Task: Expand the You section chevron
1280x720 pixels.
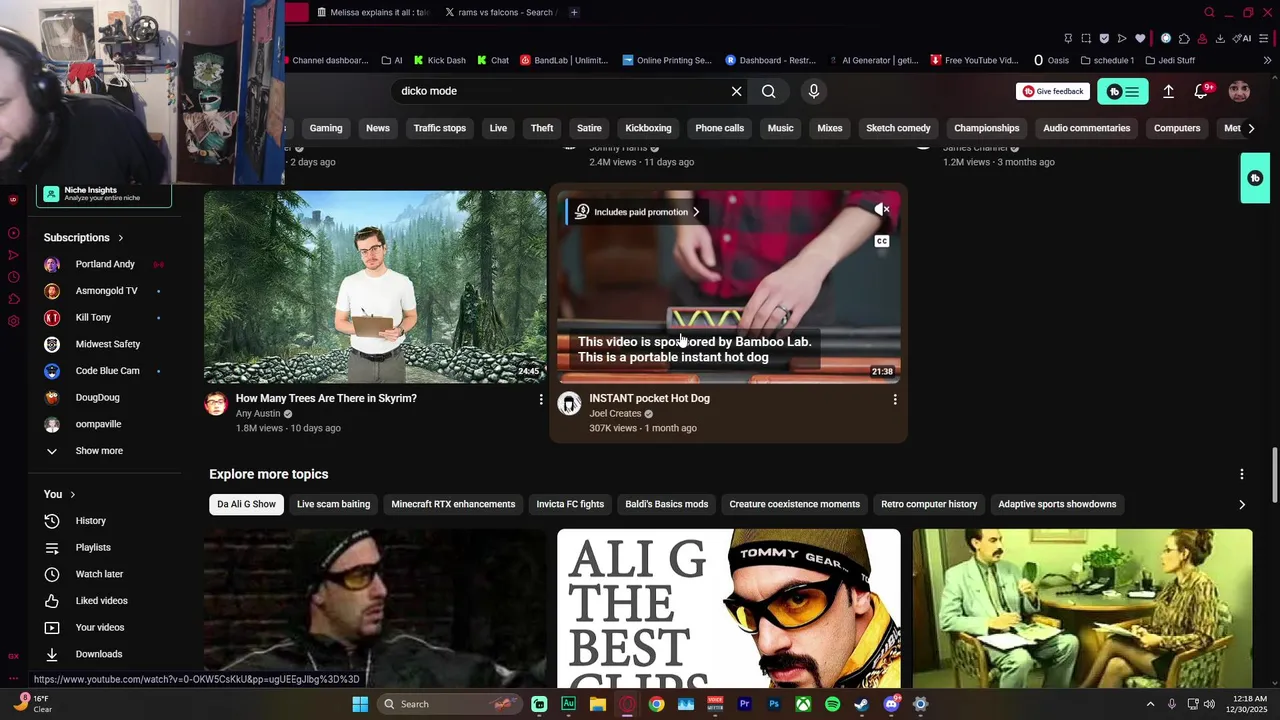Action: point(72,494)
